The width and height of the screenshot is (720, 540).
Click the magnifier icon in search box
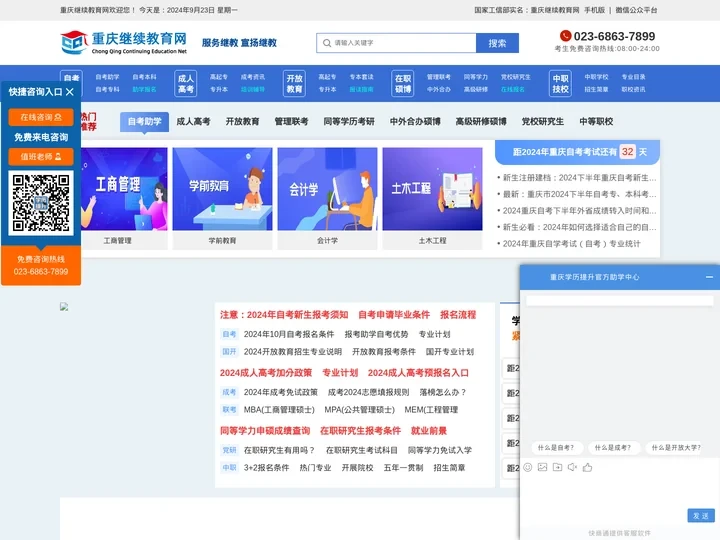327,43
